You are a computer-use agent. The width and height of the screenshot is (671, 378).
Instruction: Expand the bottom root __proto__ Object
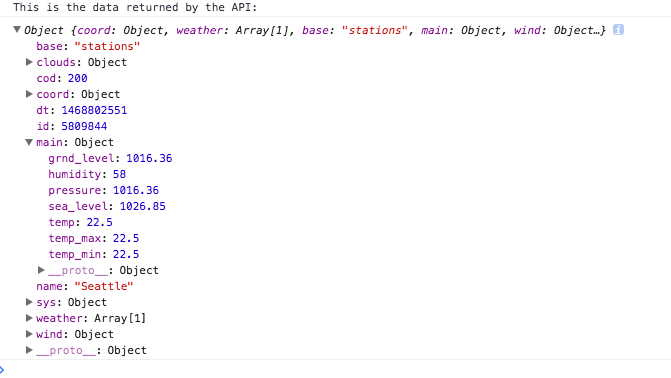point(29,350)
